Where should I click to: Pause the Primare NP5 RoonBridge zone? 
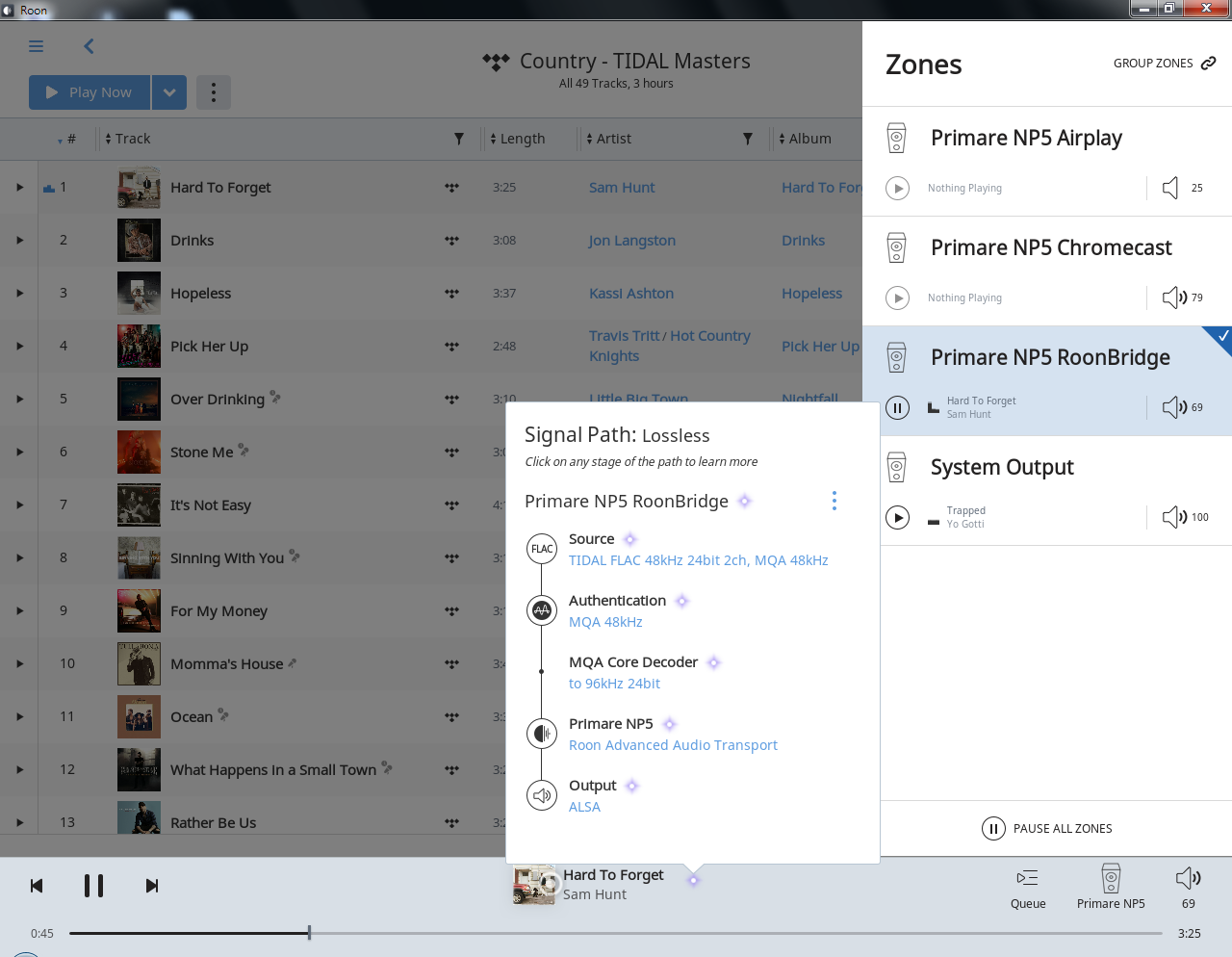[x=897, y=407]
